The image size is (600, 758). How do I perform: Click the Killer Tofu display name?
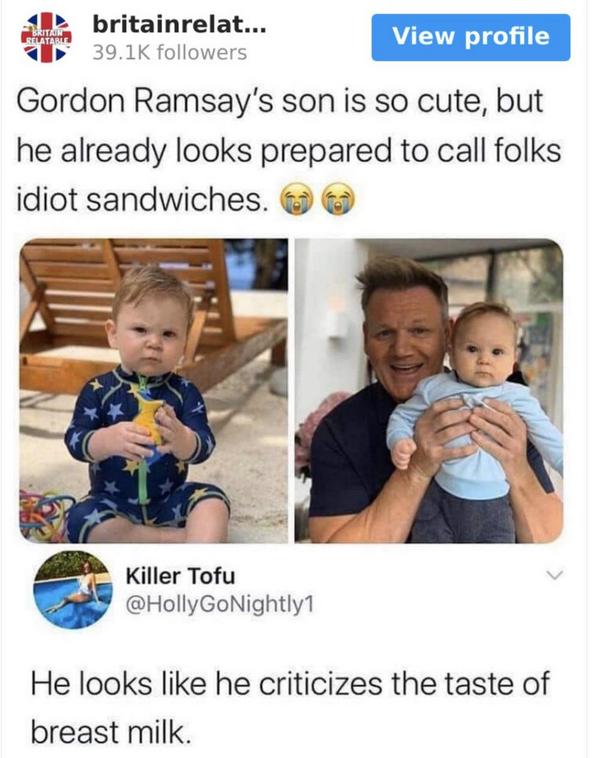180,575
